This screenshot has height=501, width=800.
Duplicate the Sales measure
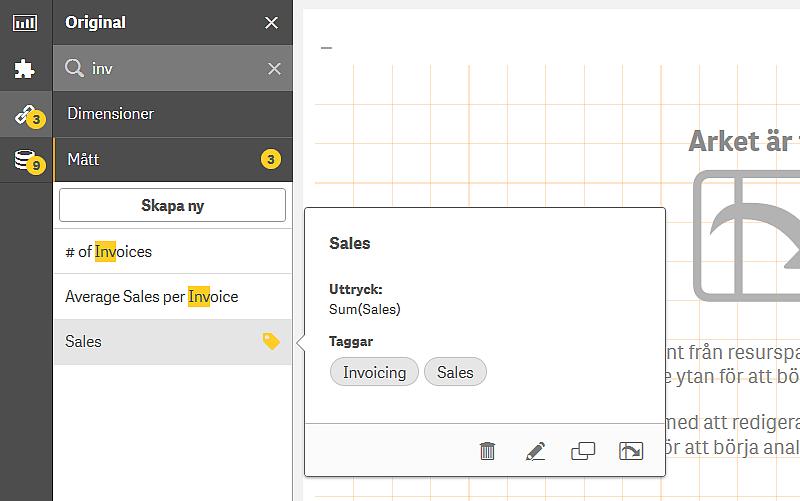(583, 451)
